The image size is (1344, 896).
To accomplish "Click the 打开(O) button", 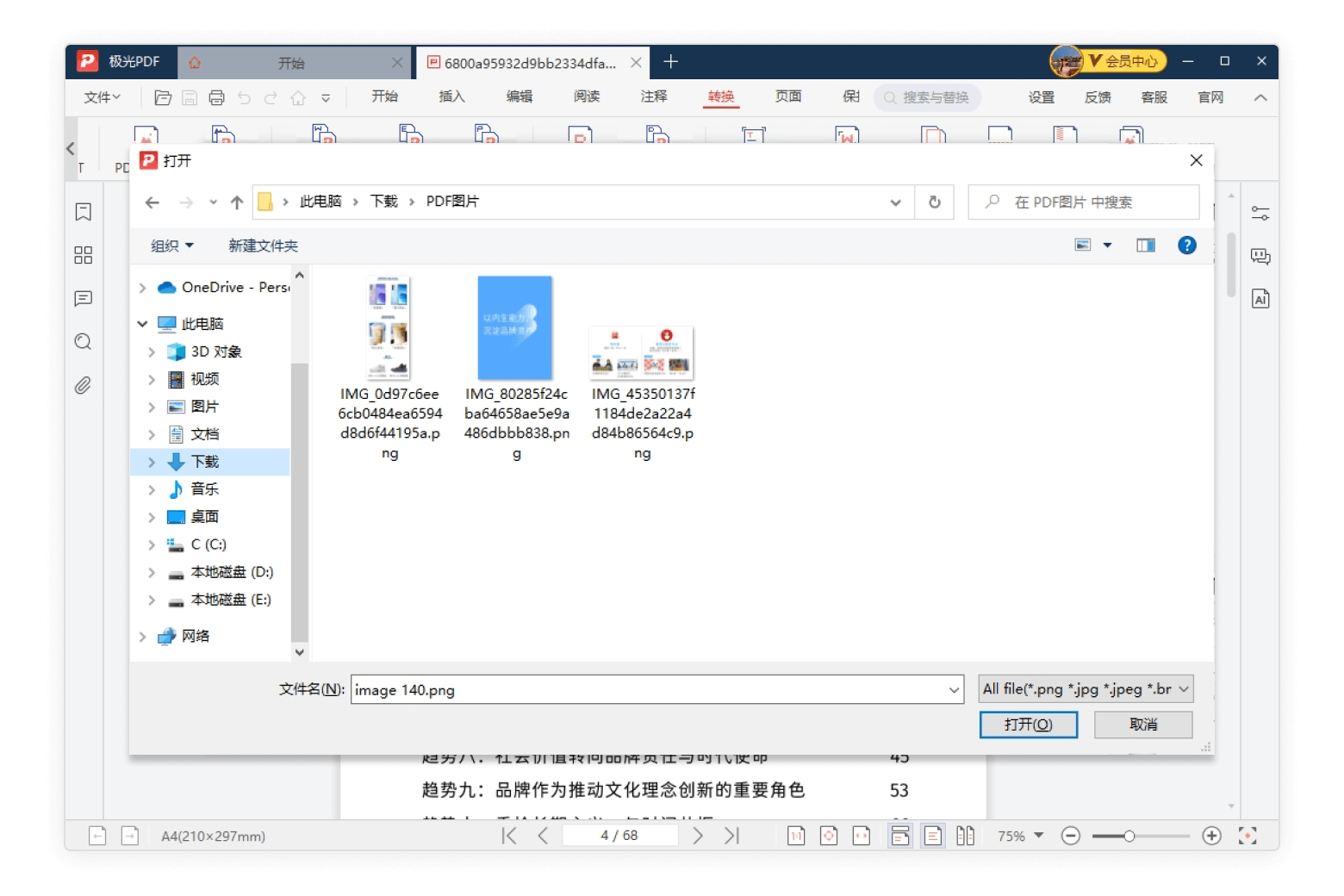I will point(1028,725).
